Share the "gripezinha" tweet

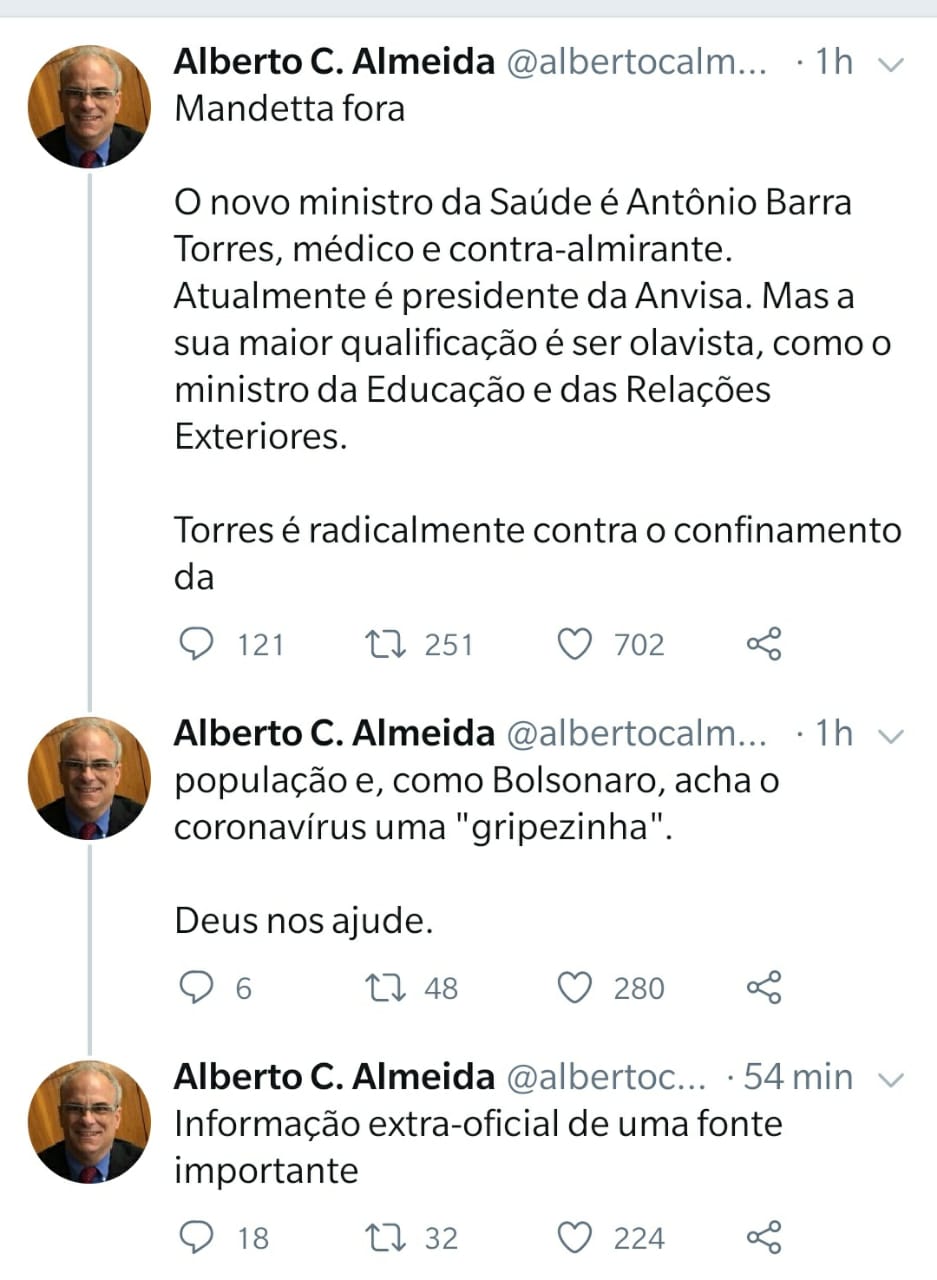pos(764,988)
